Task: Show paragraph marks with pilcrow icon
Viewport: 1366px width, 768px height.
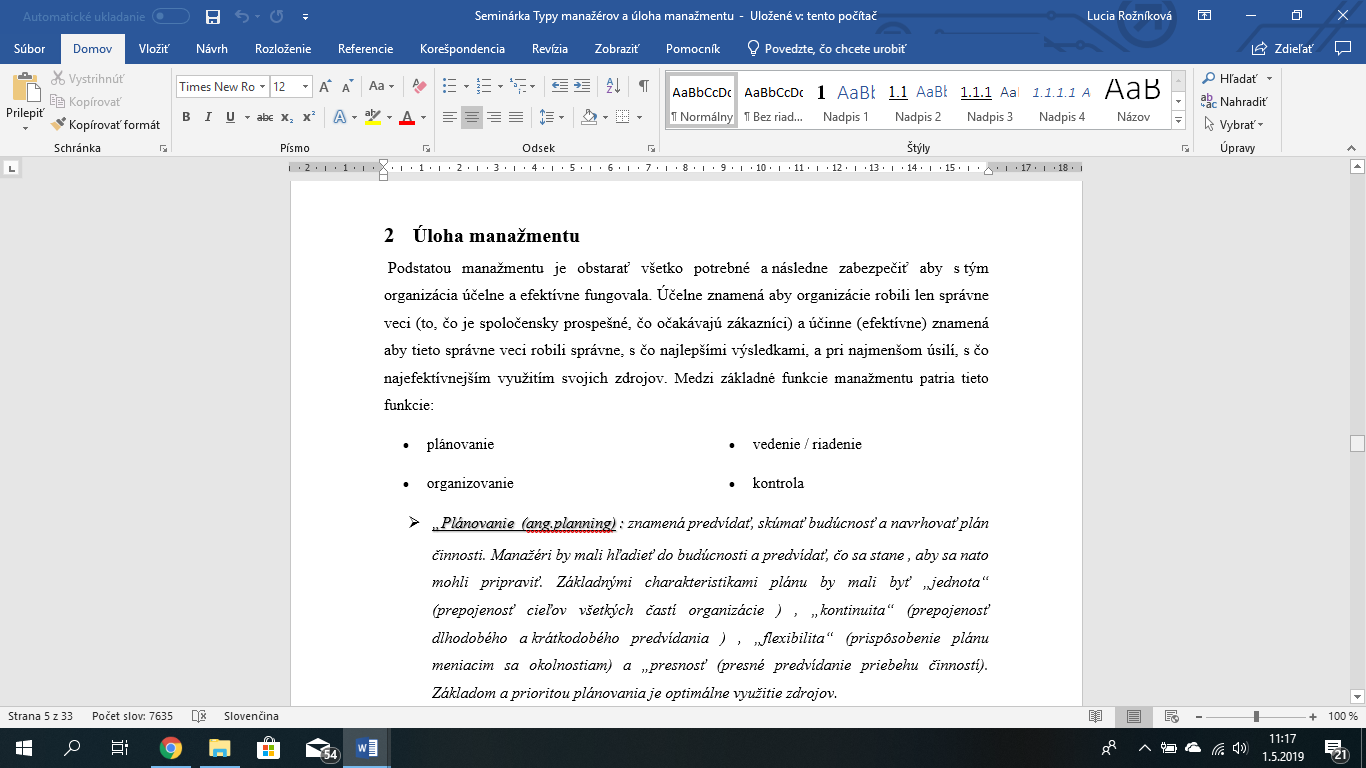Action: [644, 87]
